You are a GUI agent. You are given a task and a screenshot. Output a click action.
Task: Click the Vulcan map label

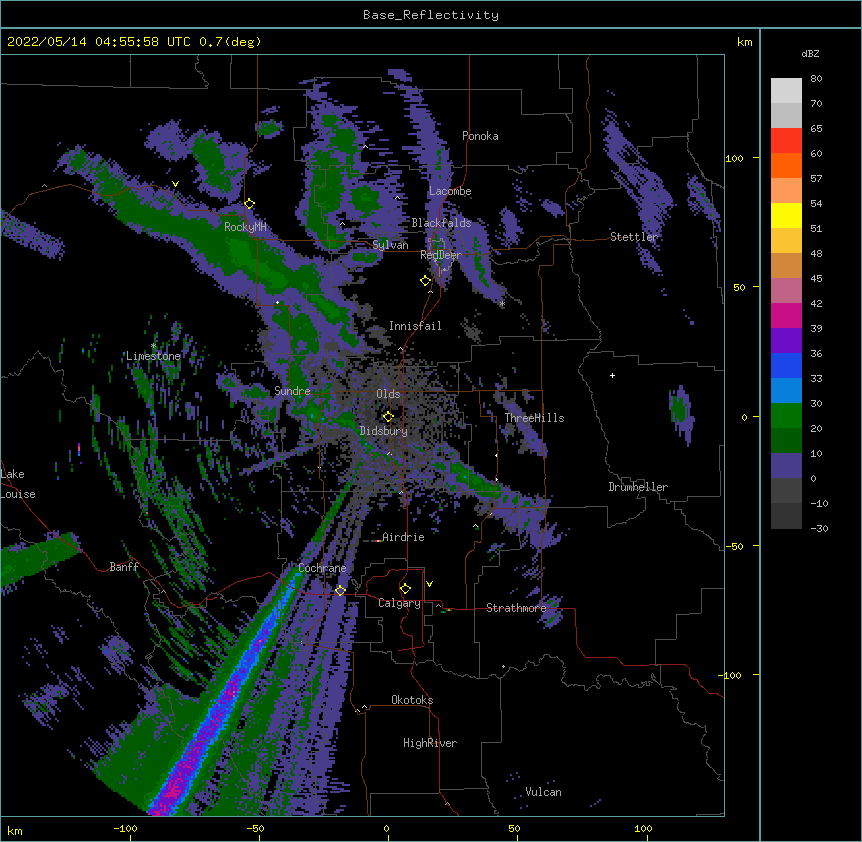[543, 792]
